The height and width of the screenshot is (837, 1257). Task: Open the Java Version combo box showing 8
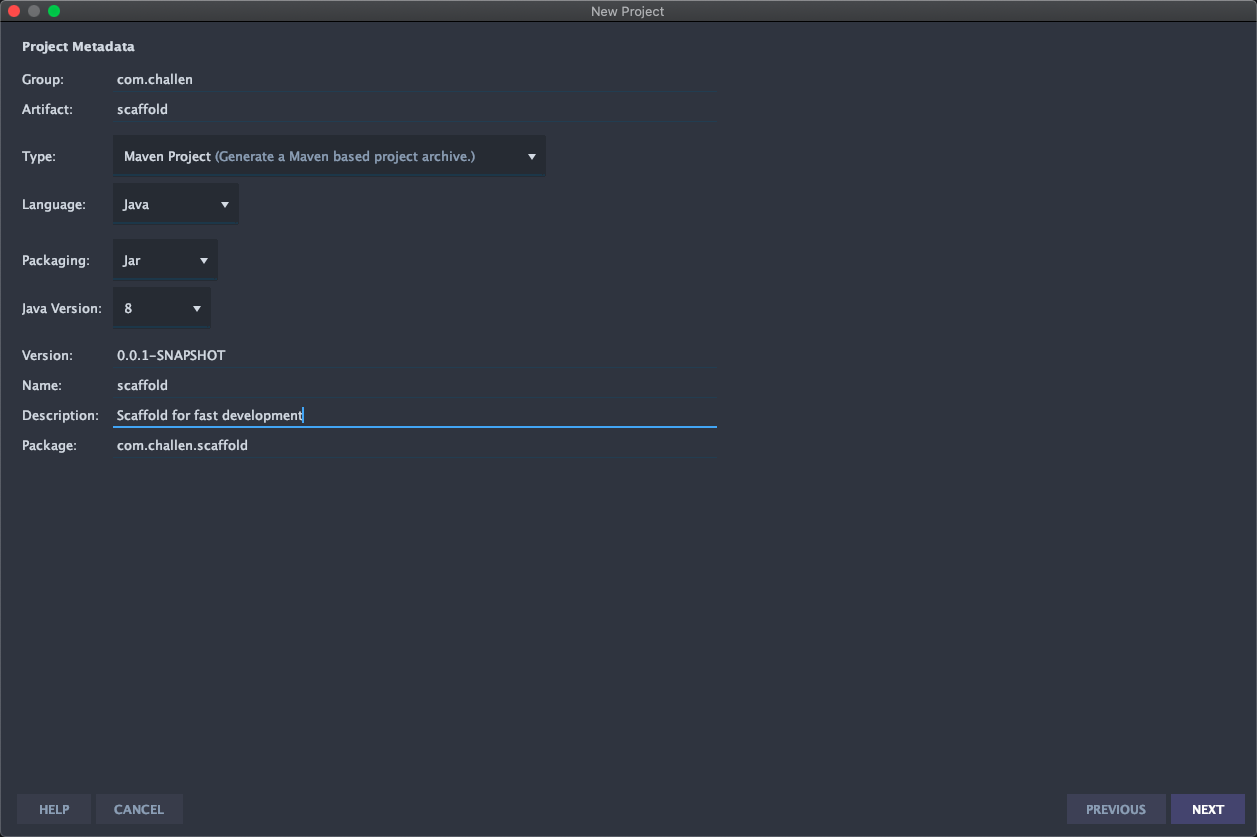click(155, 308)
